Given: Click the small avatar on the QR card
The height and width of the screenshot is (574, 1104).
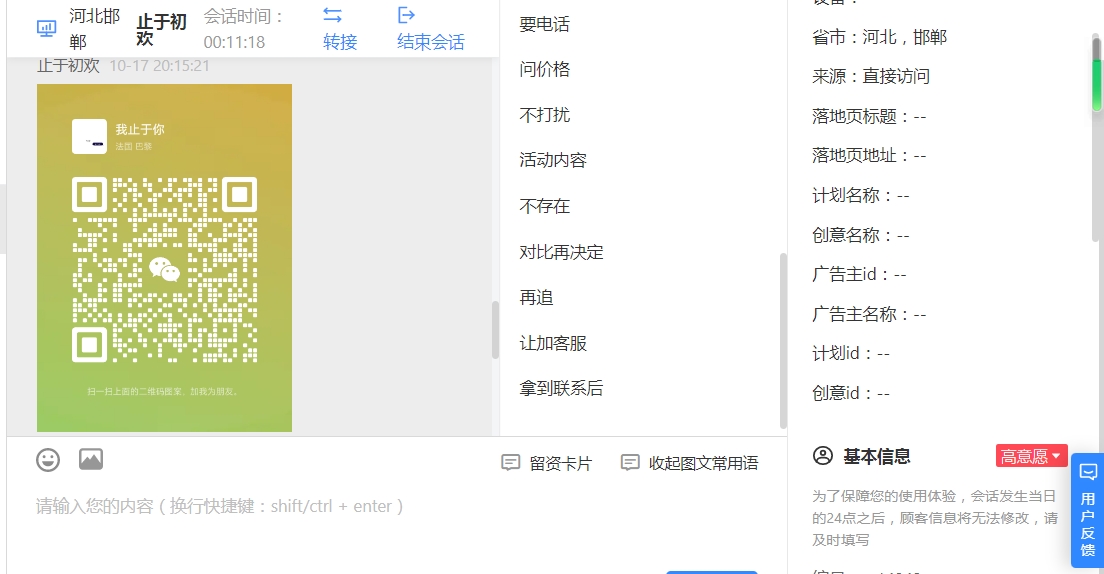Looking at the screenshot, I should 89,137.
